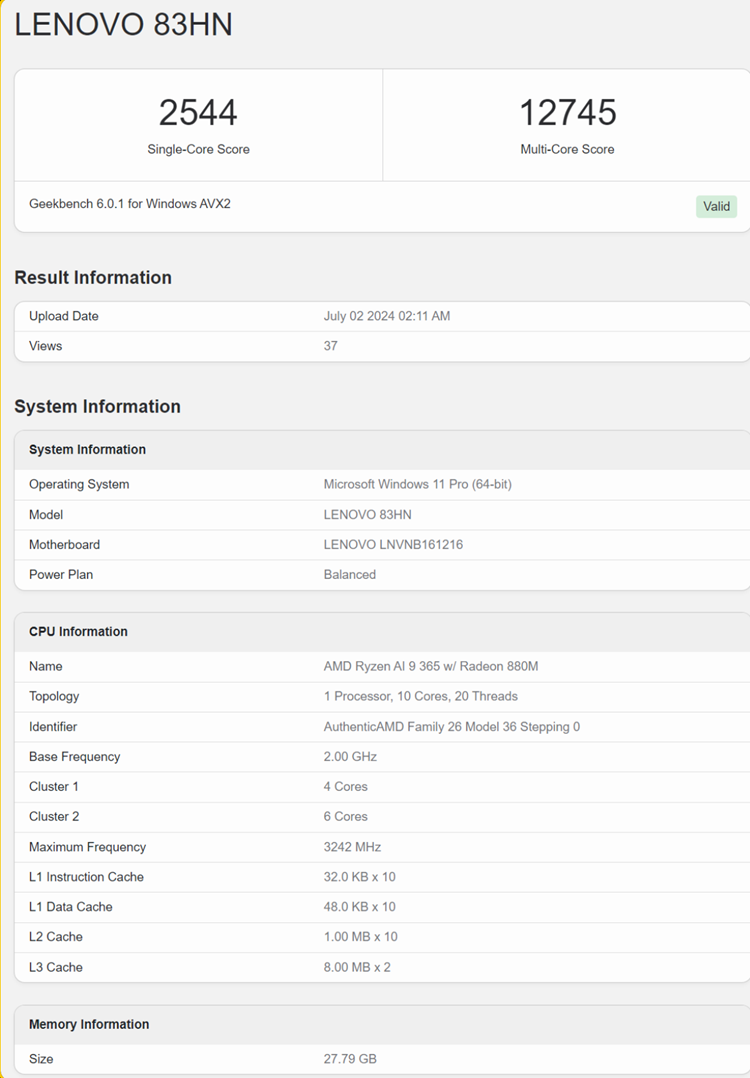Click the Multi-Core Score label
The image size is (750, 1078).
pyautogui.click(x=567, y=149)
